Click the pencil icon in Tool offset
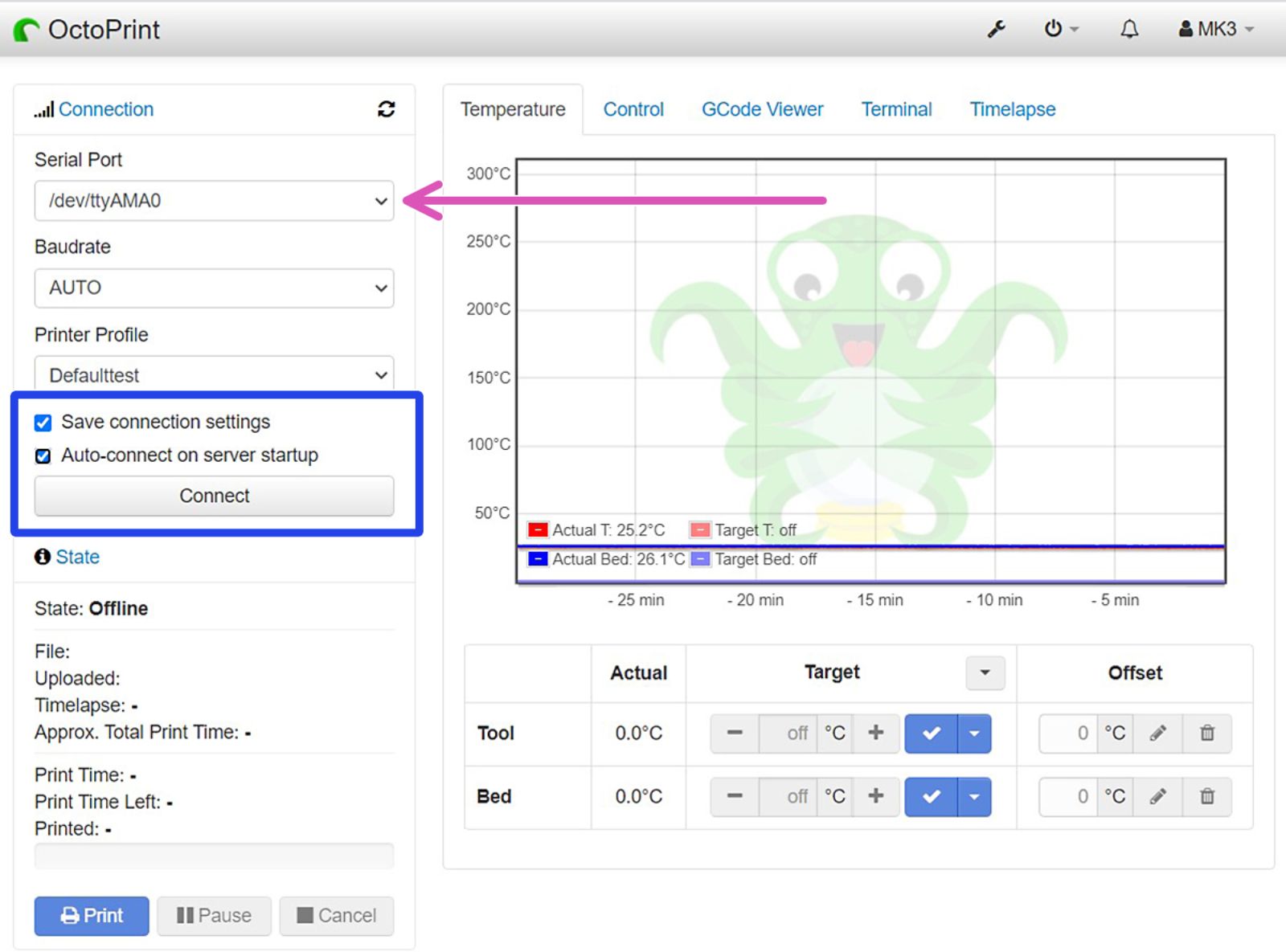 [1157, 733]
